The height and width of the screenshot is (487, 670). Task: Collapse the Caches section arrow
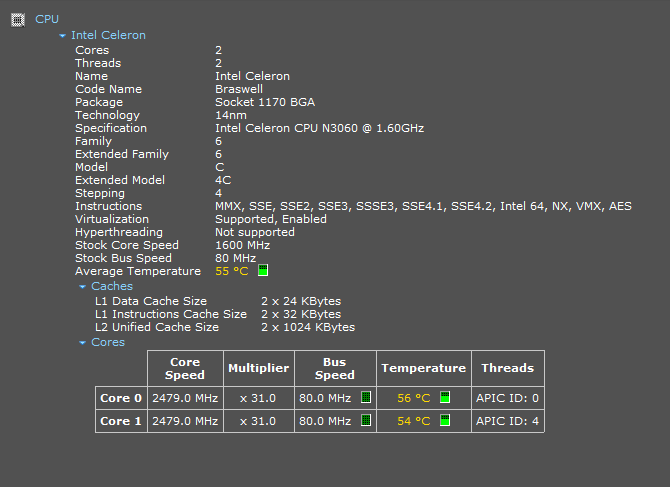[82, 287]
